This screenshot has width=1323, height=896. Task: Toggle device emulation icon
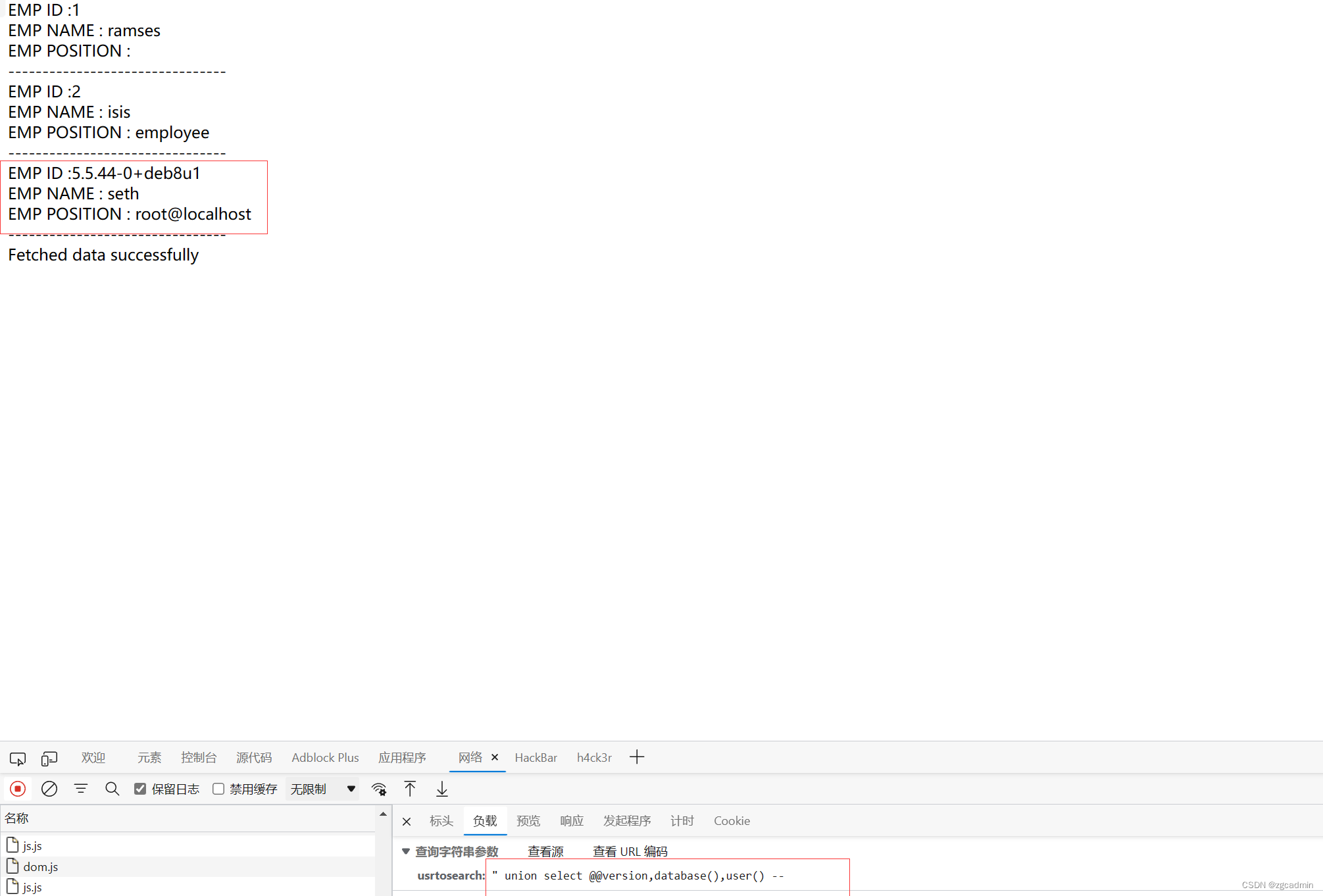click(49, 759)
